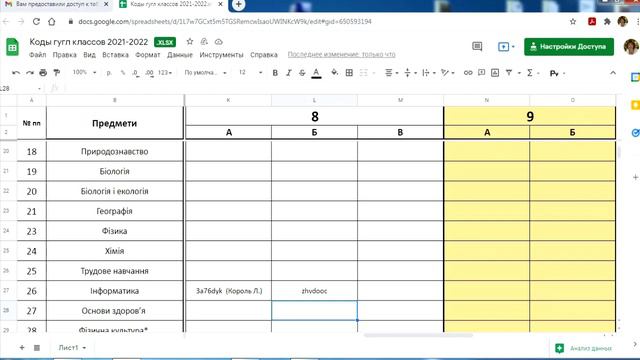The image size is (640, 360).
Task: Collapse the menus with the up chevron
Action: tap(613, 73)
